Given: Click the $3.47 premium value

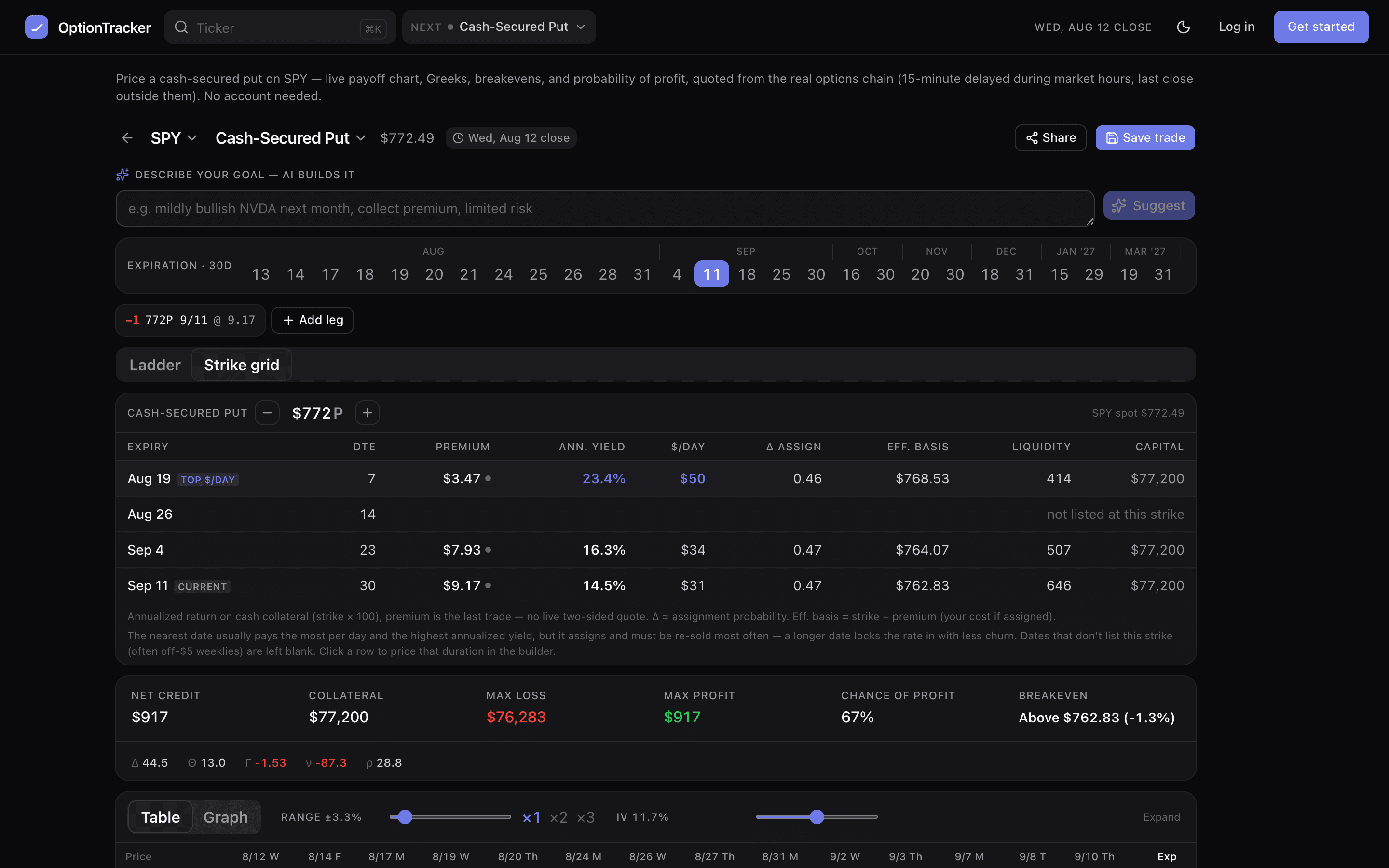Looking at the screenshot, I should point(462,479).
